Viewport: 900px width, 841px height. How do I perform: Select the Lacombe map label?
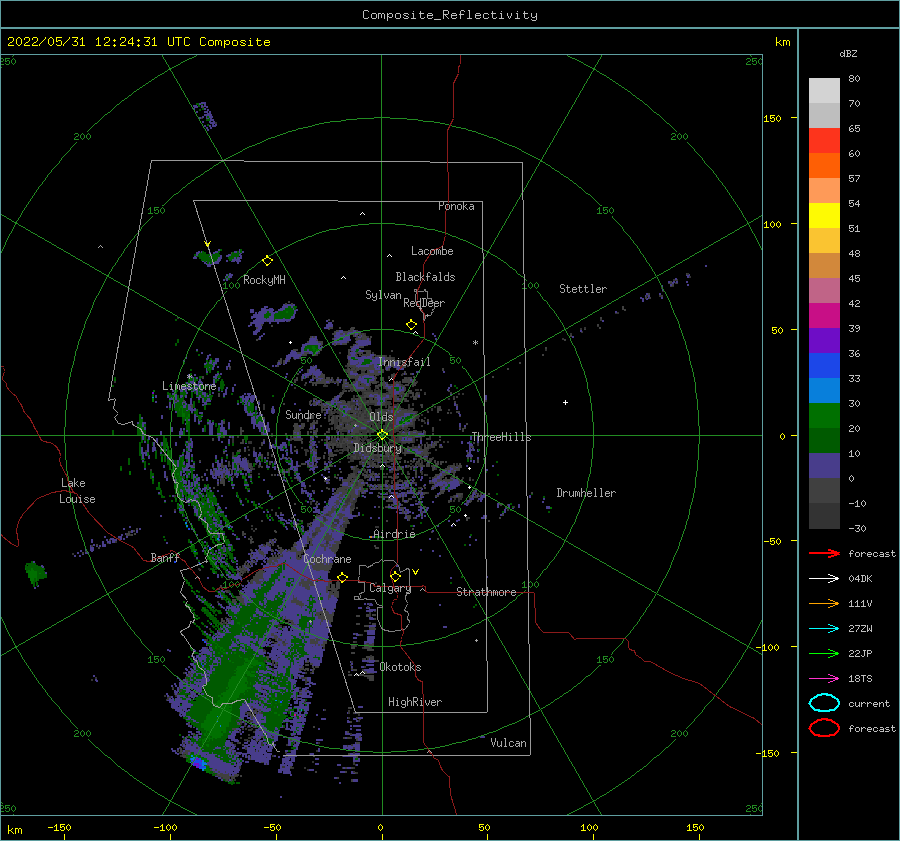point(432,251)
